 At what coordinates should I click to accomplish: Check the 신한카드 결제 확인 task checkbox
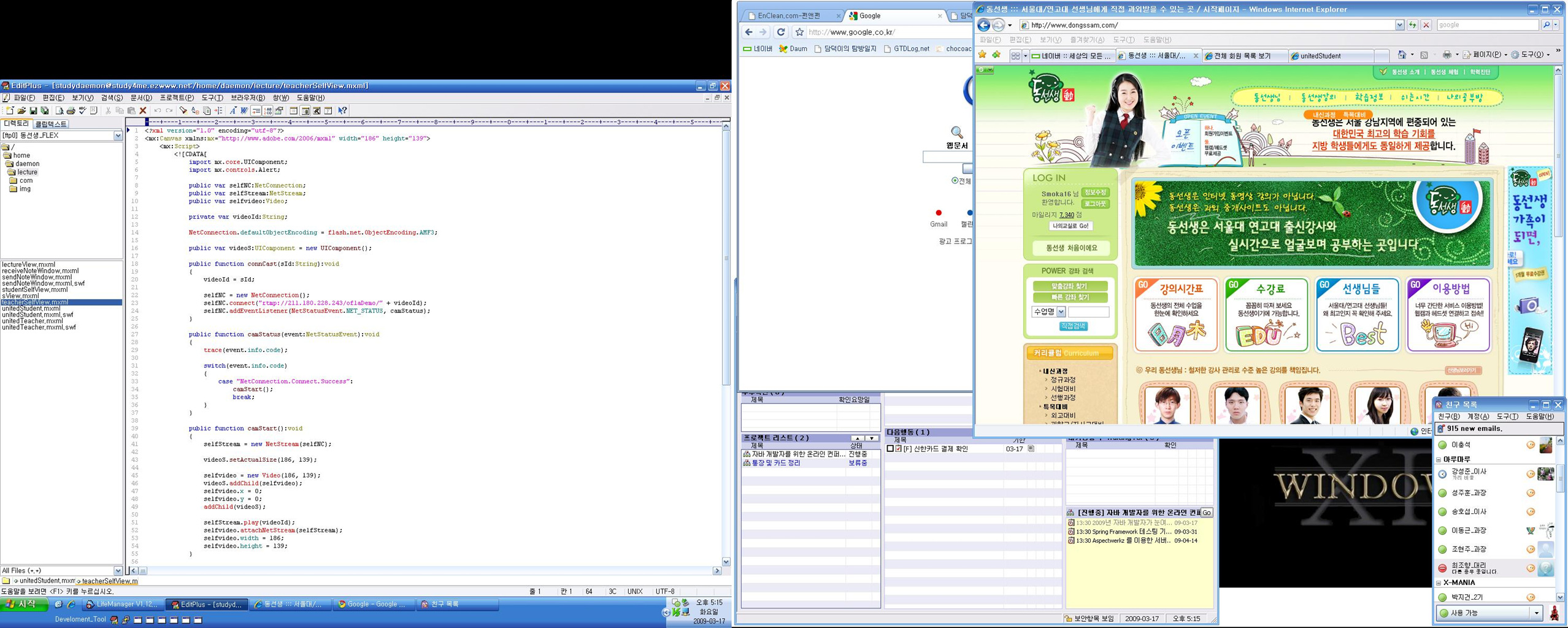tap(890, 449)
